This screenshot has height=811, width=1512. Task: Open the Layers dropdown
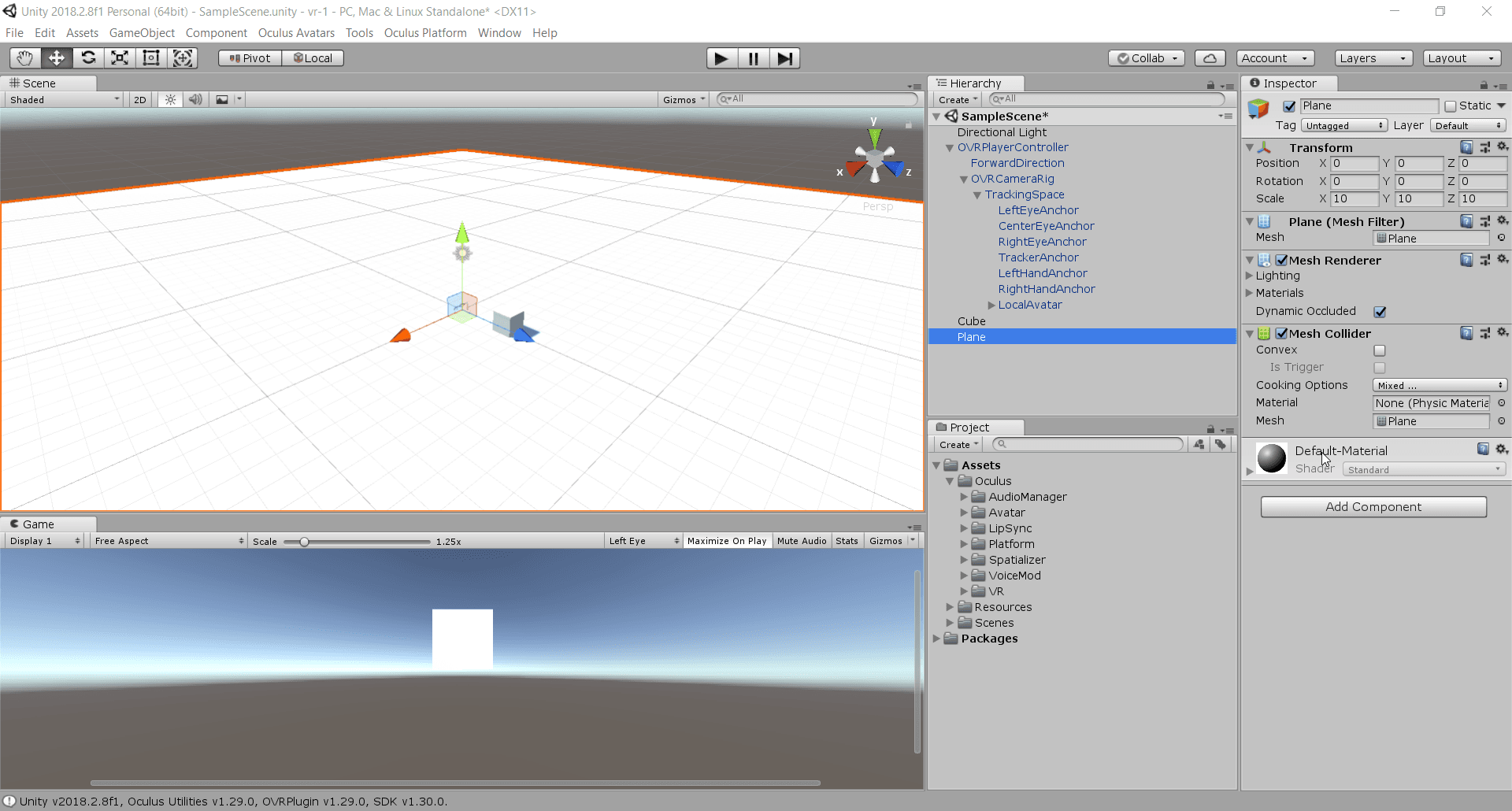(1373, 58)
